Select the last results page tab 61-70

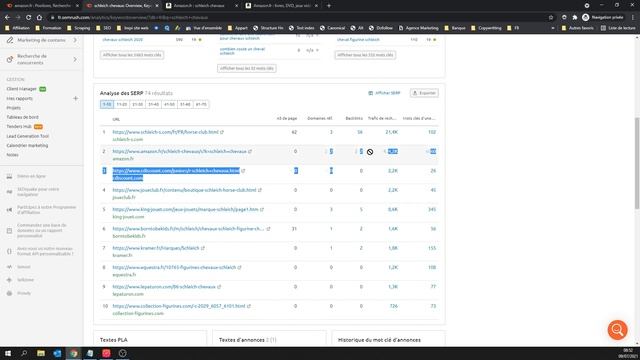coord(201,104)
